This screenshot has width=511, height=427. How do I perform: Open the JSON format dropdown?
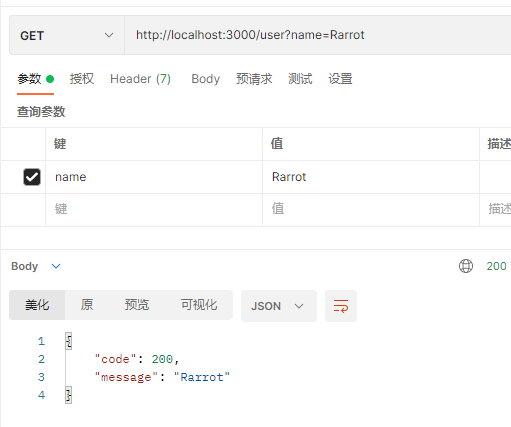(x=279, y=306)
